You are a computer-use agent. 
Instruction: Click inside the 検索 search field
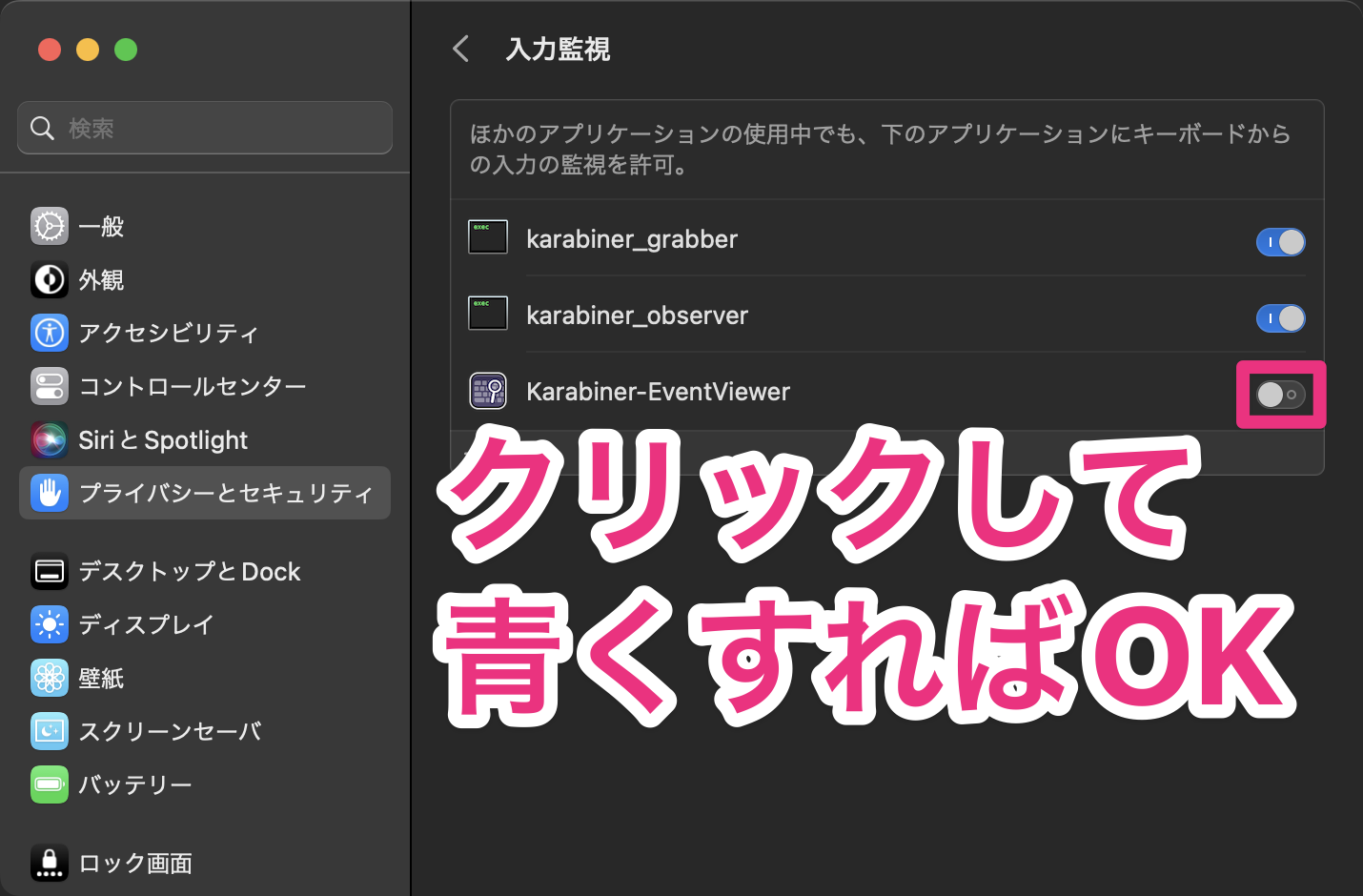(x=204, y=127)
